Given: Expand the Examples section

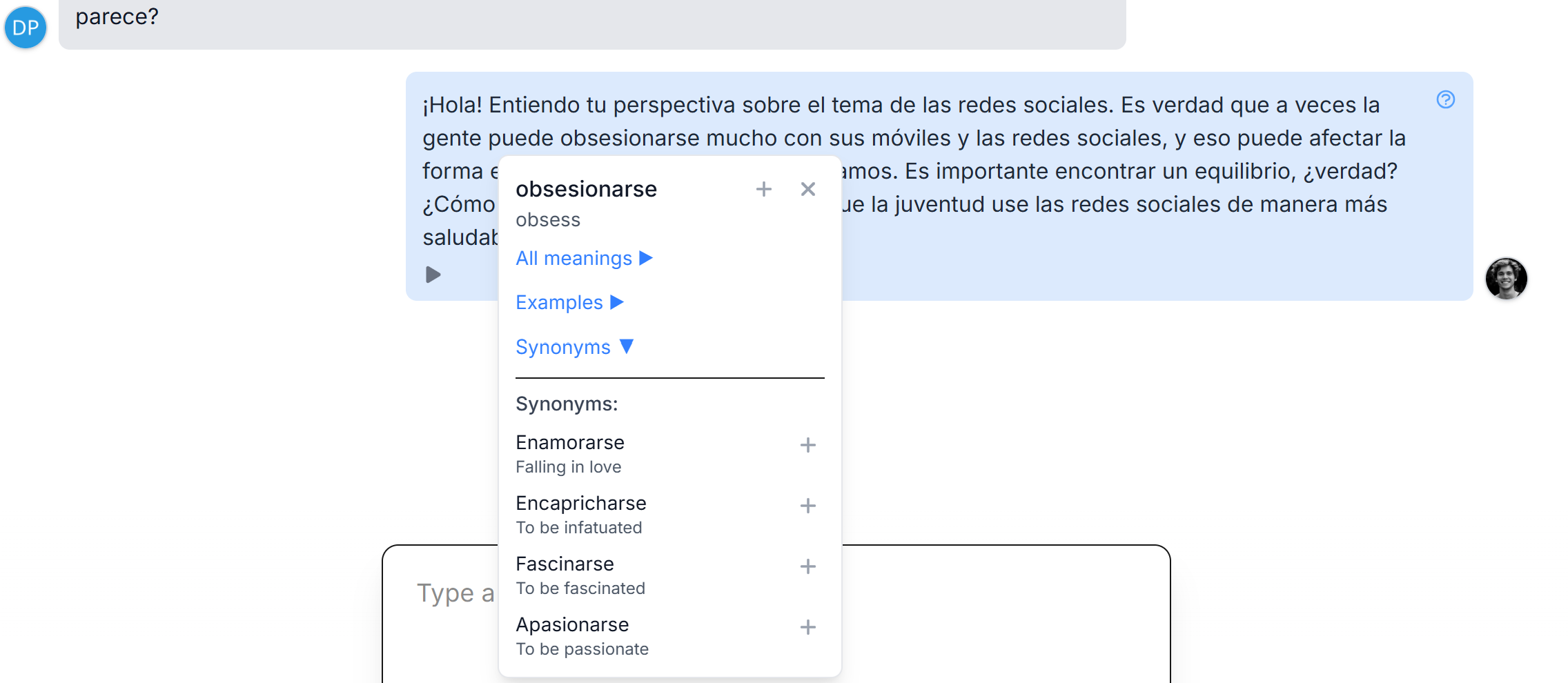Looking at the screenshot, I should click(569, 302).
